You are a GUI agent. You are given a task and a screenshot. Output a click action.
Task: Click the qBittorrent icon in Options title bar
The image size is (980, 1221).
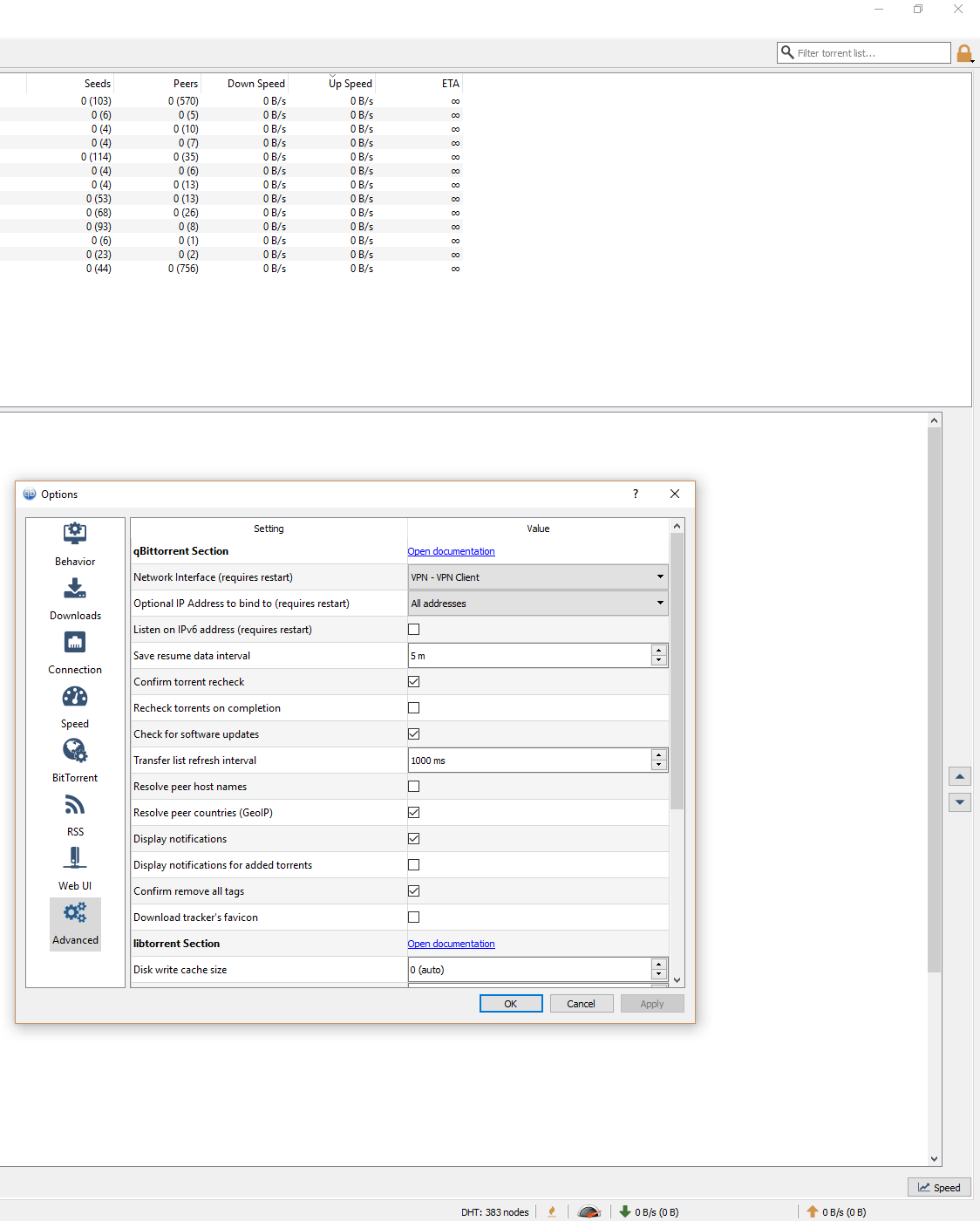30,494
